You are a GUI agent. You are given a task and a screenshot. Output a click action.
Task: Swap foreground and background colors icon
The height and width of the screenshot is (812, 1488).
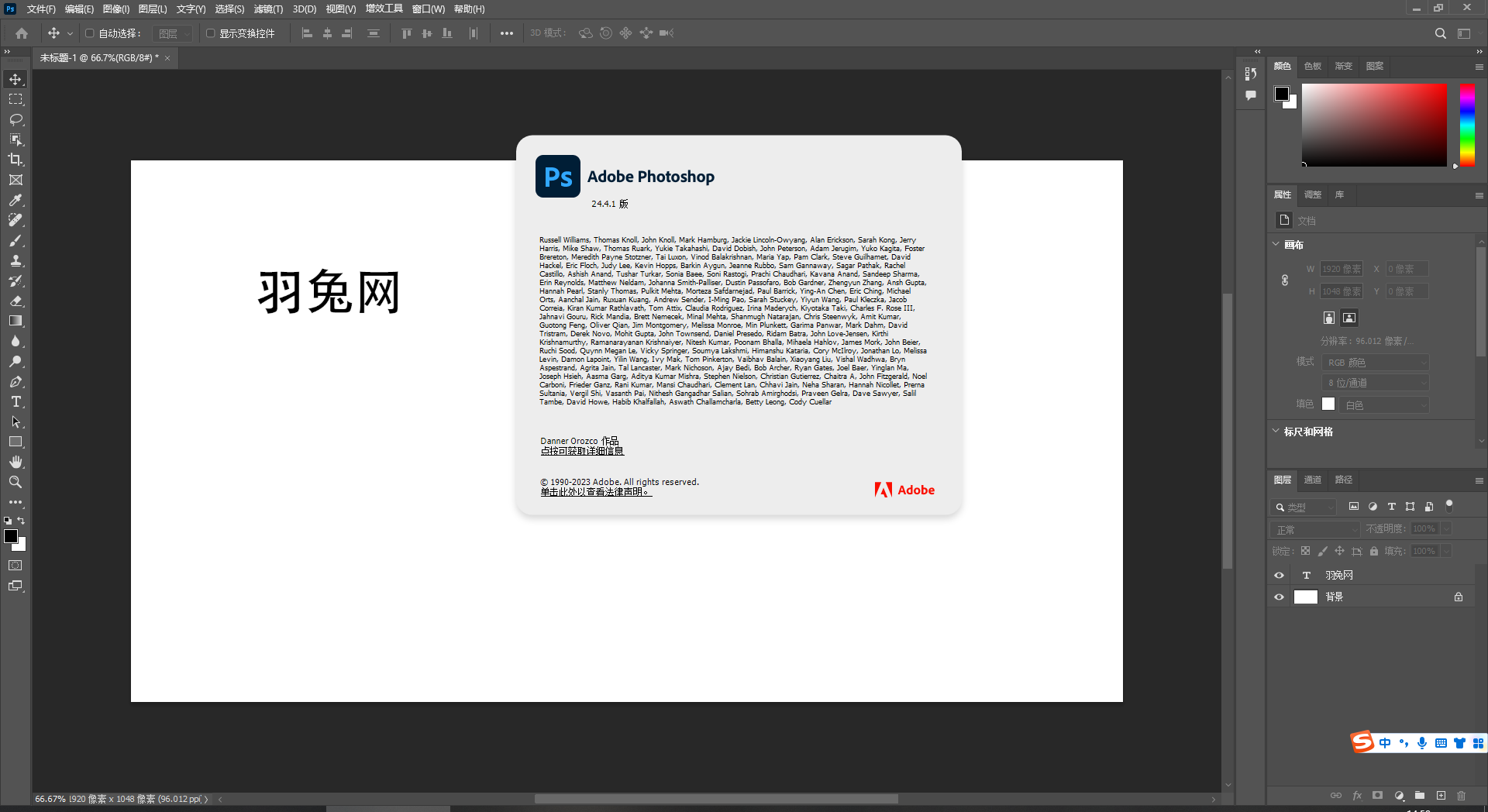point(21,521)
